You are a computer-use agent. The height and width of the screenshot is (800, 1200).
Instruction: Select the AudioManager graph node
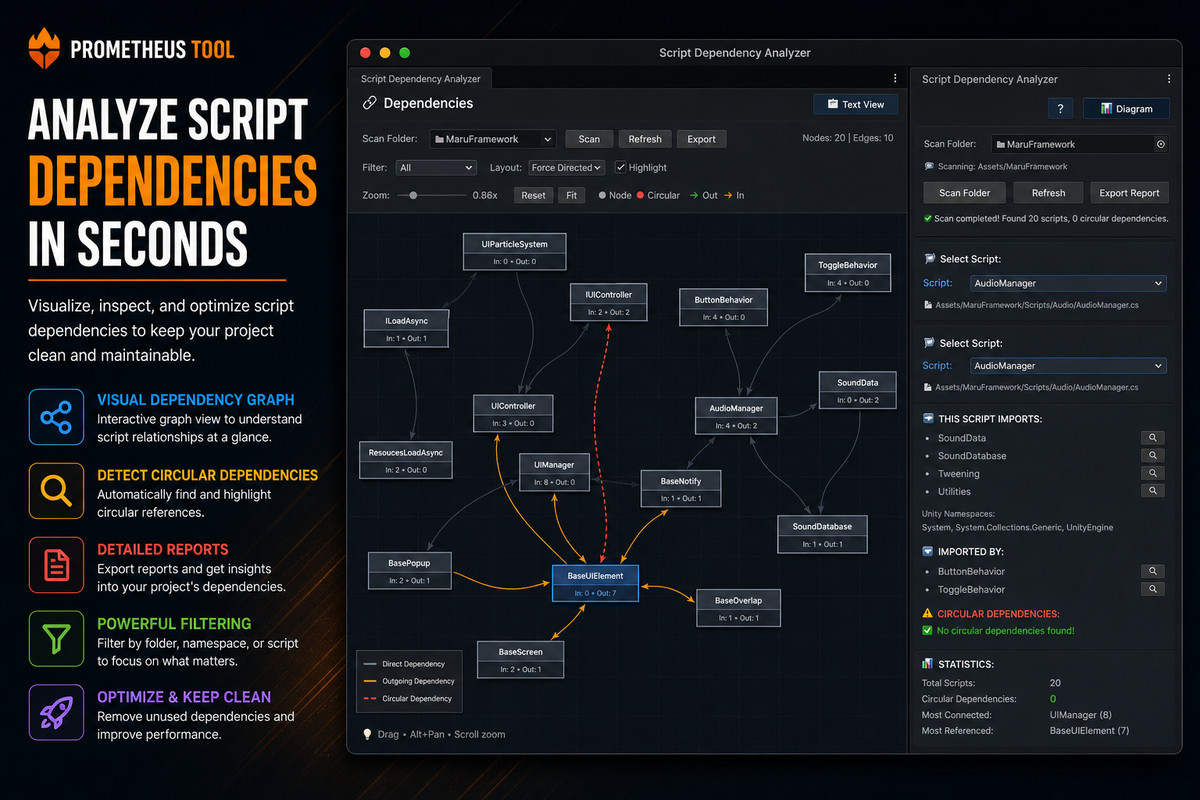736,416
